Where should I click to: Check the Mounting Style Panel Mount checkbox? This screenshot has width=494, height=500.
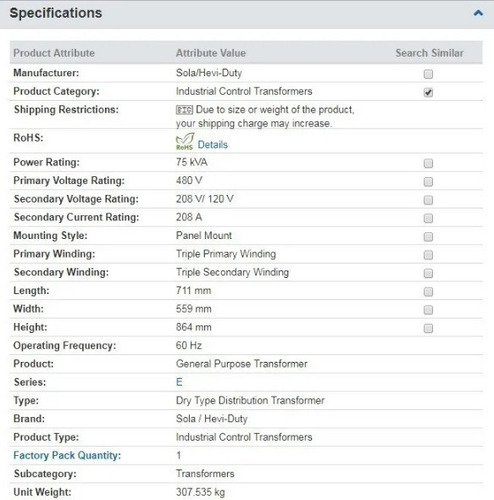tap(428, 237)
